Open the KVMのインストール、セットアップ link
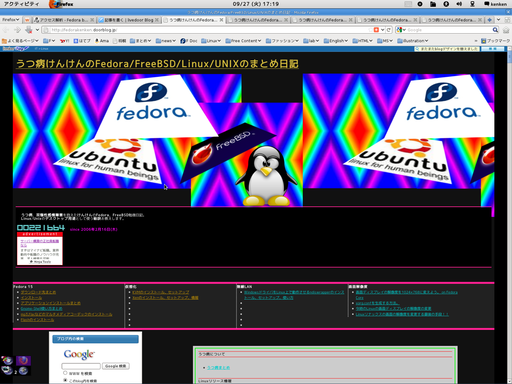Image resolution: width=512 pixels, height=384 pixels. click(x=161, y=292)
